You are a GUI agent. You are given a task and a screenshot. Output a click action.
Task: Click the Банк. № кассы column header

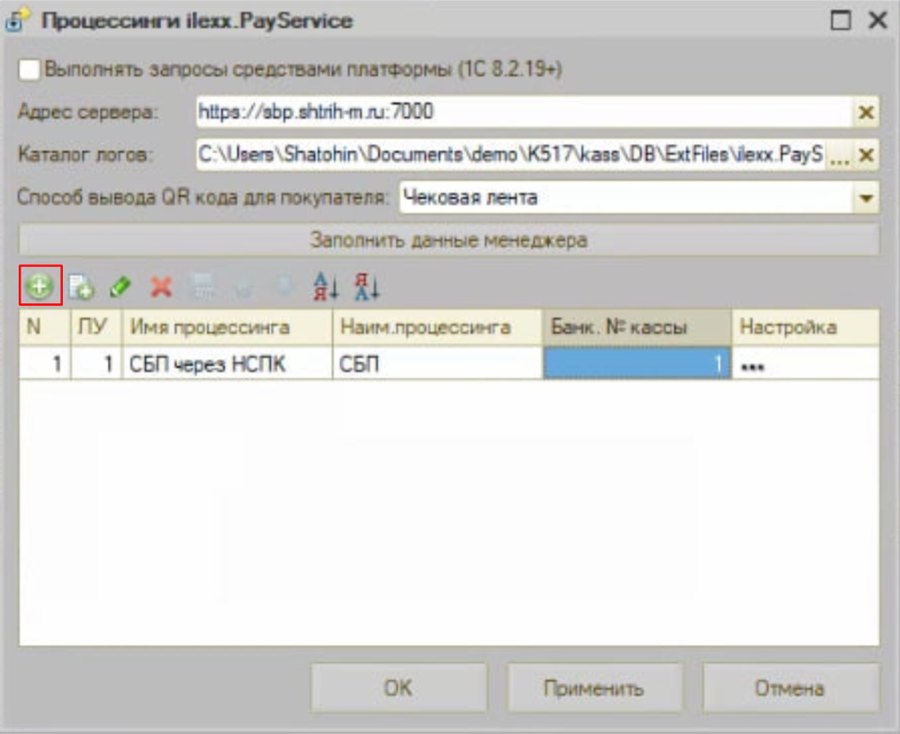tap(637, 327)
